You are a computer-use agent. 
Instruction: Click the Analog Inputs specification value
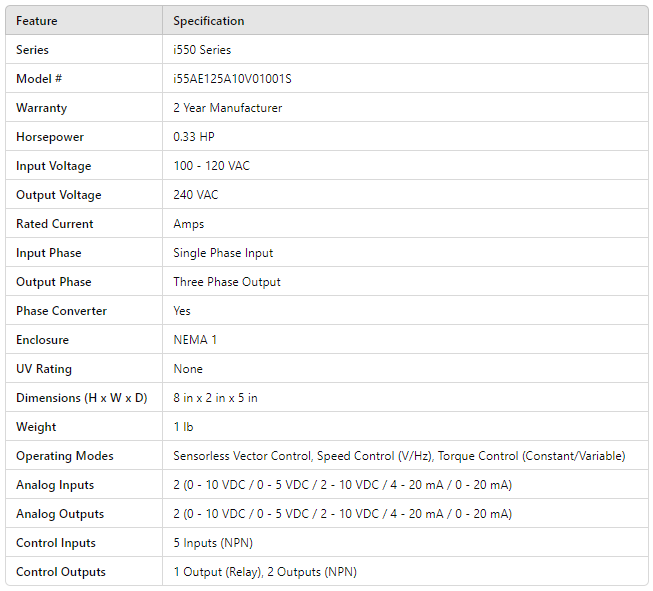(x=342, y=485)
